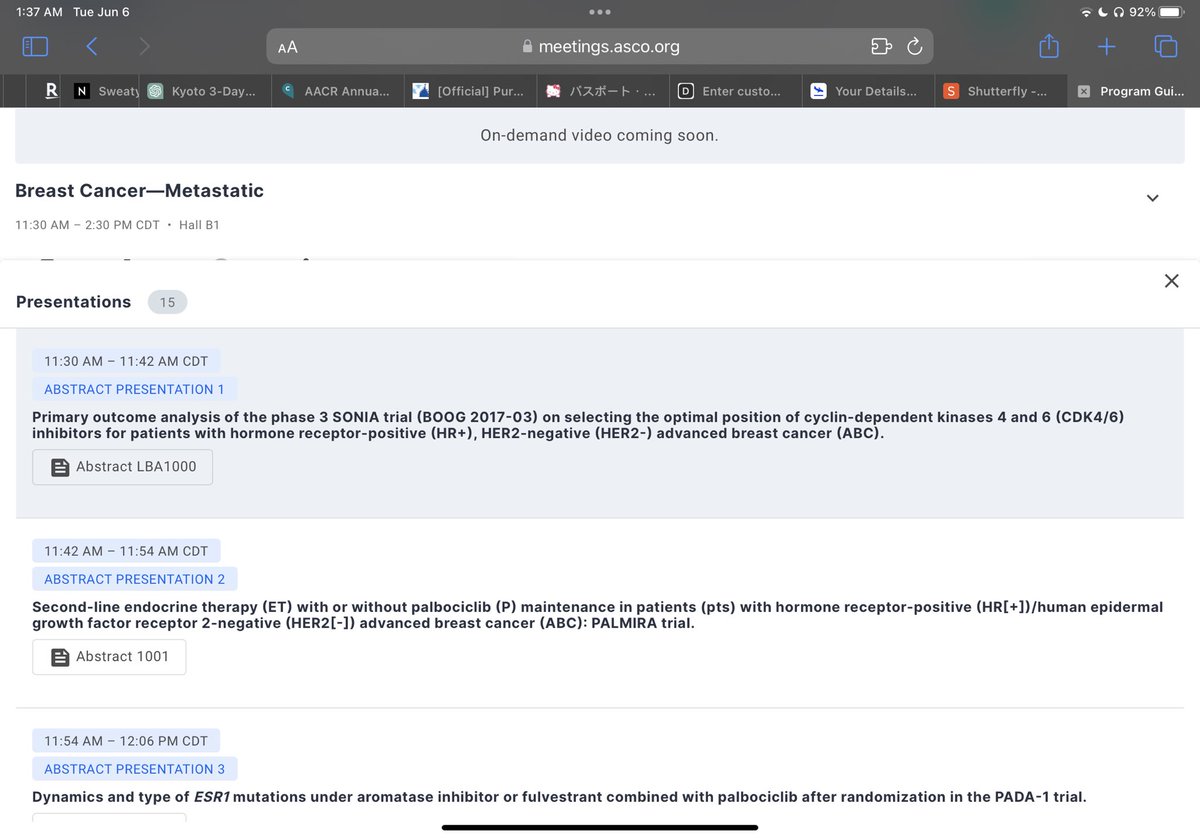Click the Abstract 1001 document icon
Image resolution: width=1200 pixels, height=838 pixels.
click(x=60, y=657)
